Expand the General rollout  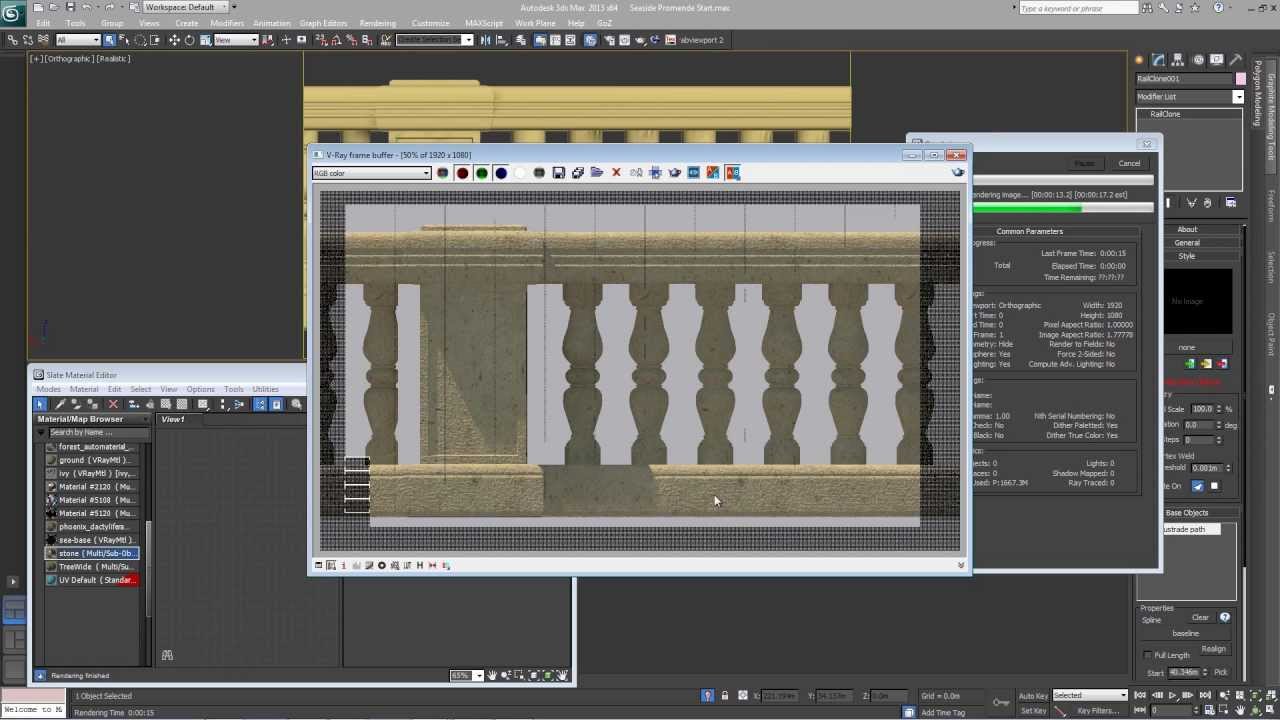(x=1187, y=242)
